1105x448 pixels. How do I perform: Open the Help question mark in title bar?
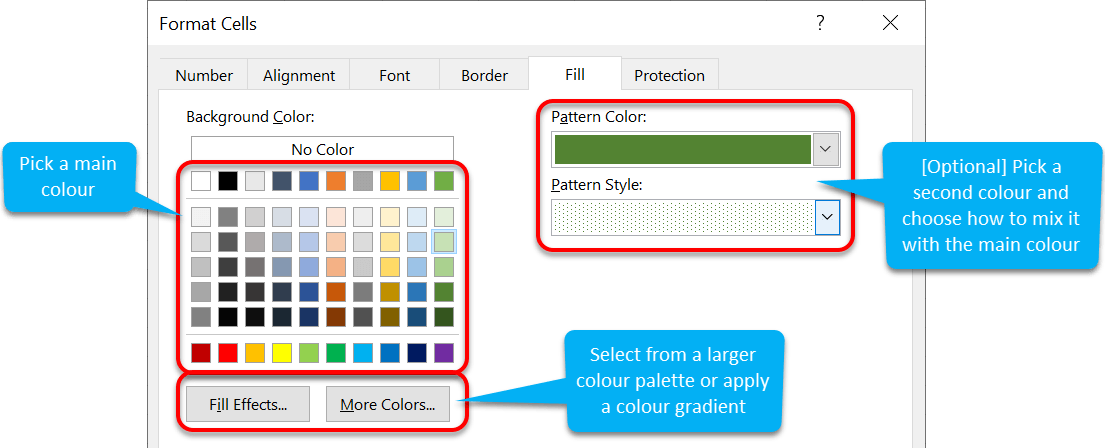point(820,23)
